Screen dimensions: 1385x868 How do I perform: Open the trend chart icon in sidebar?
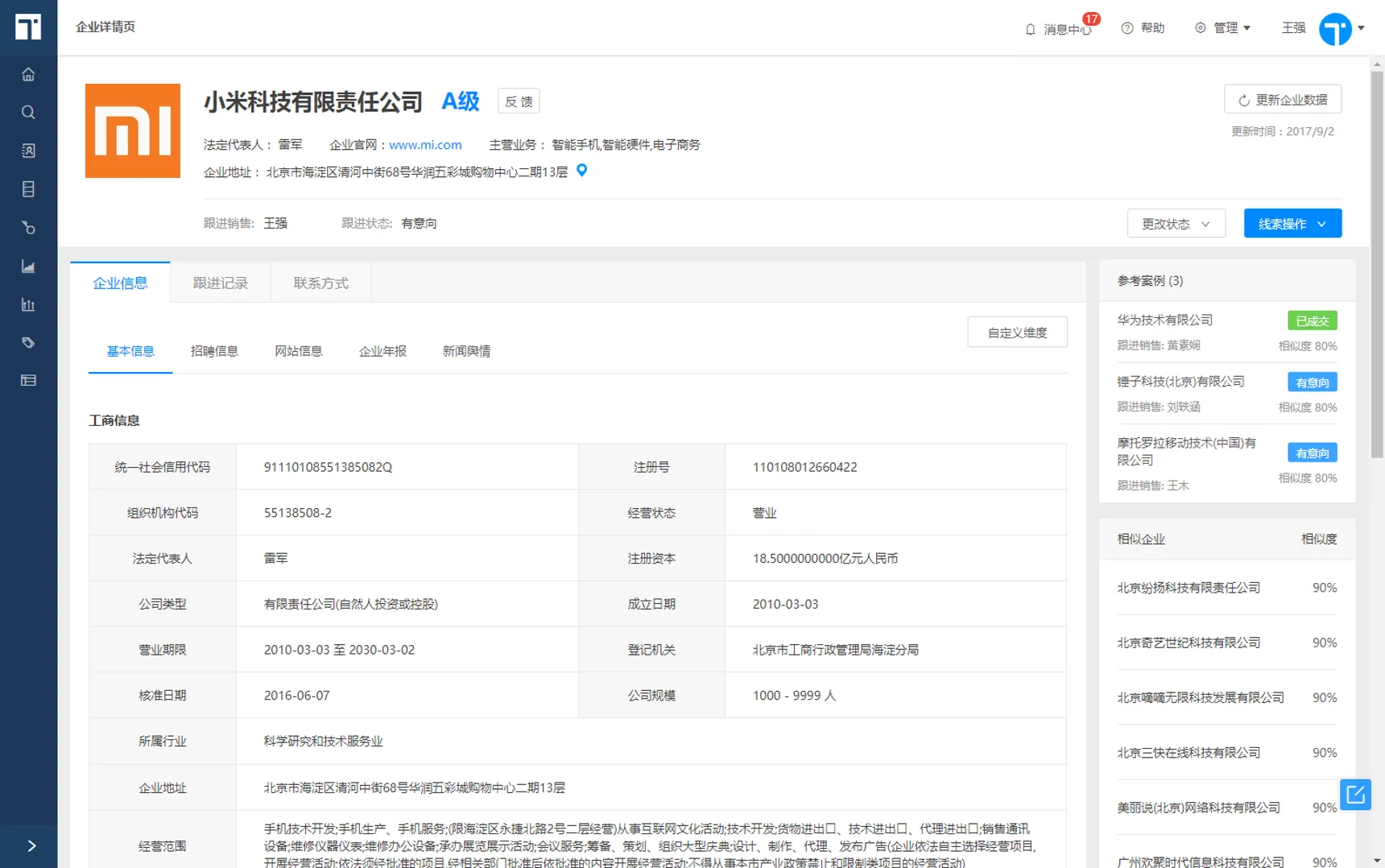click(29, 267)
